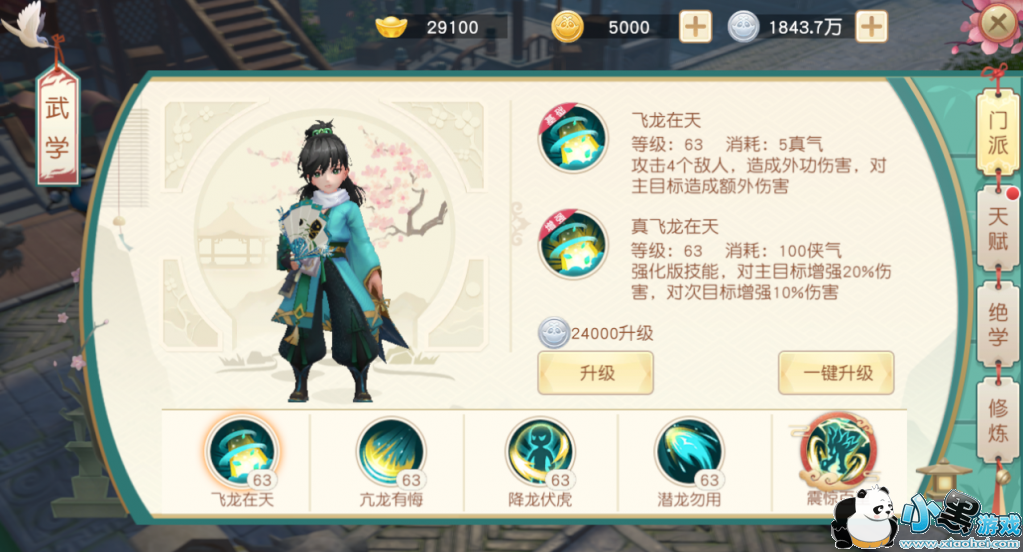Add gold coins with plus button
Viewport: 1023px width, 552px height.
pos(695,27)
